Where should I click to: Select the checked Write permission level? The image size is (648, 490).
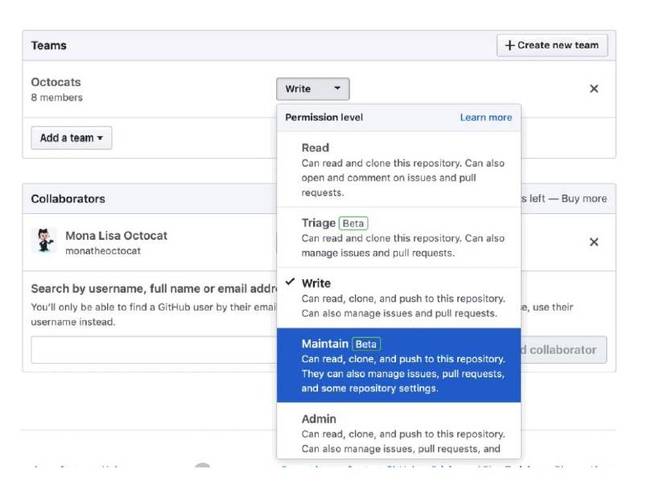[x=399, y=298]
